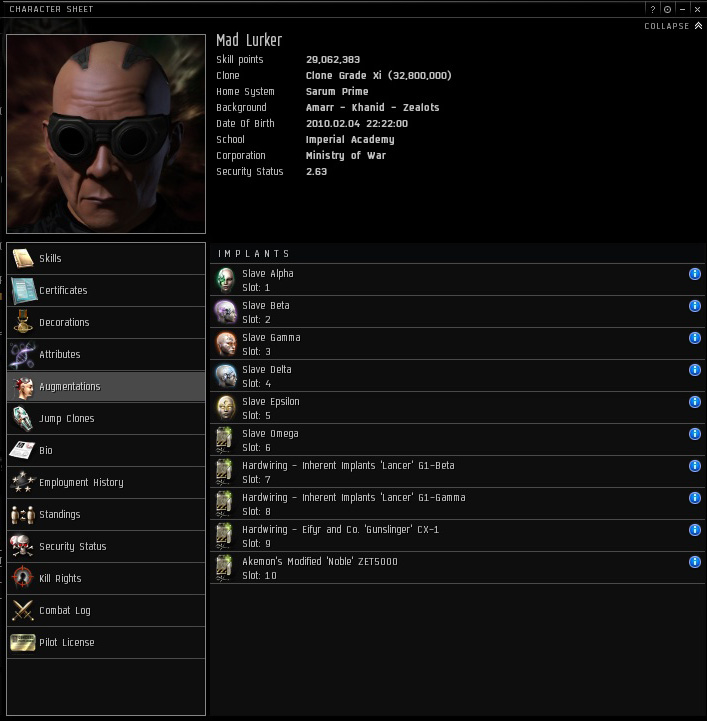Select the Slave Alpha row text
707x721 pixels.
pos(268,274)
